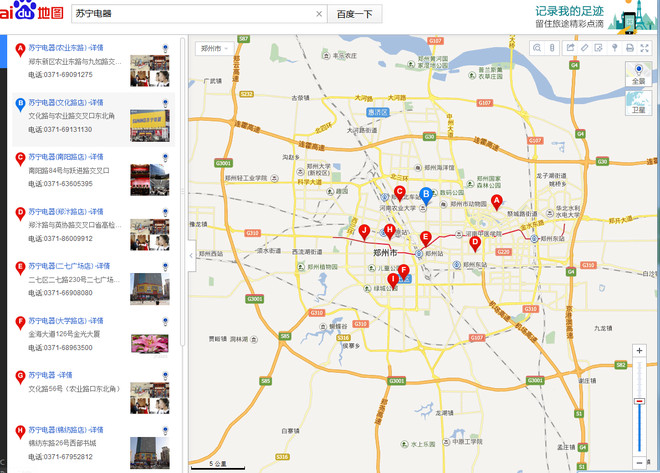Click the results list scrollbar
The image size is (660, 473).
[182, 191]
